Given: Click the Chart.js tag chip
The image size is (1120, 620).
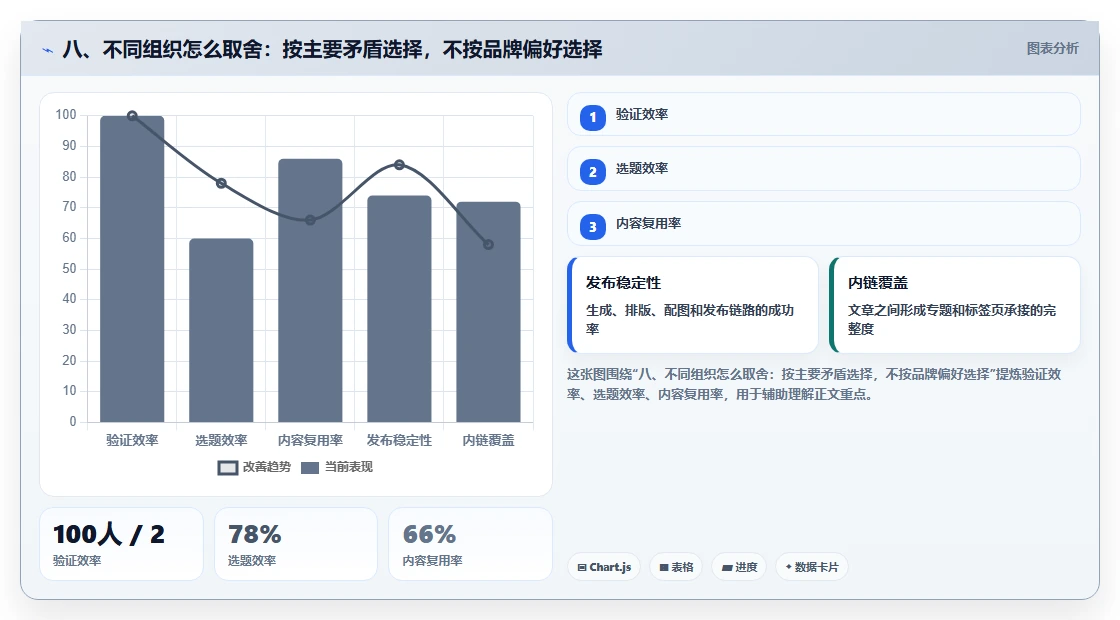Looking at the screenshot, I should click(x=604, y=567).
